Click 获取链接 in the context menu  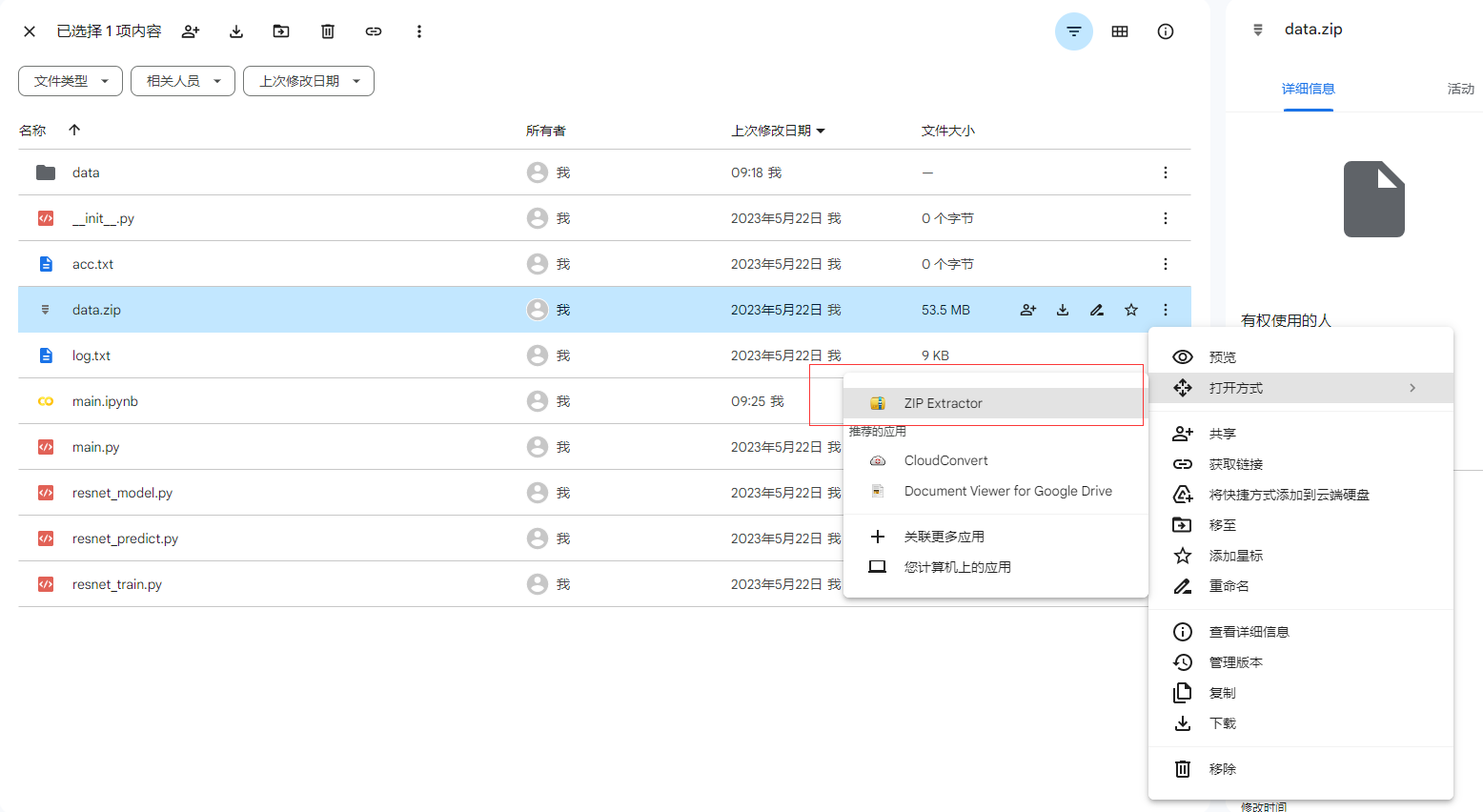tap(1301, 464)
